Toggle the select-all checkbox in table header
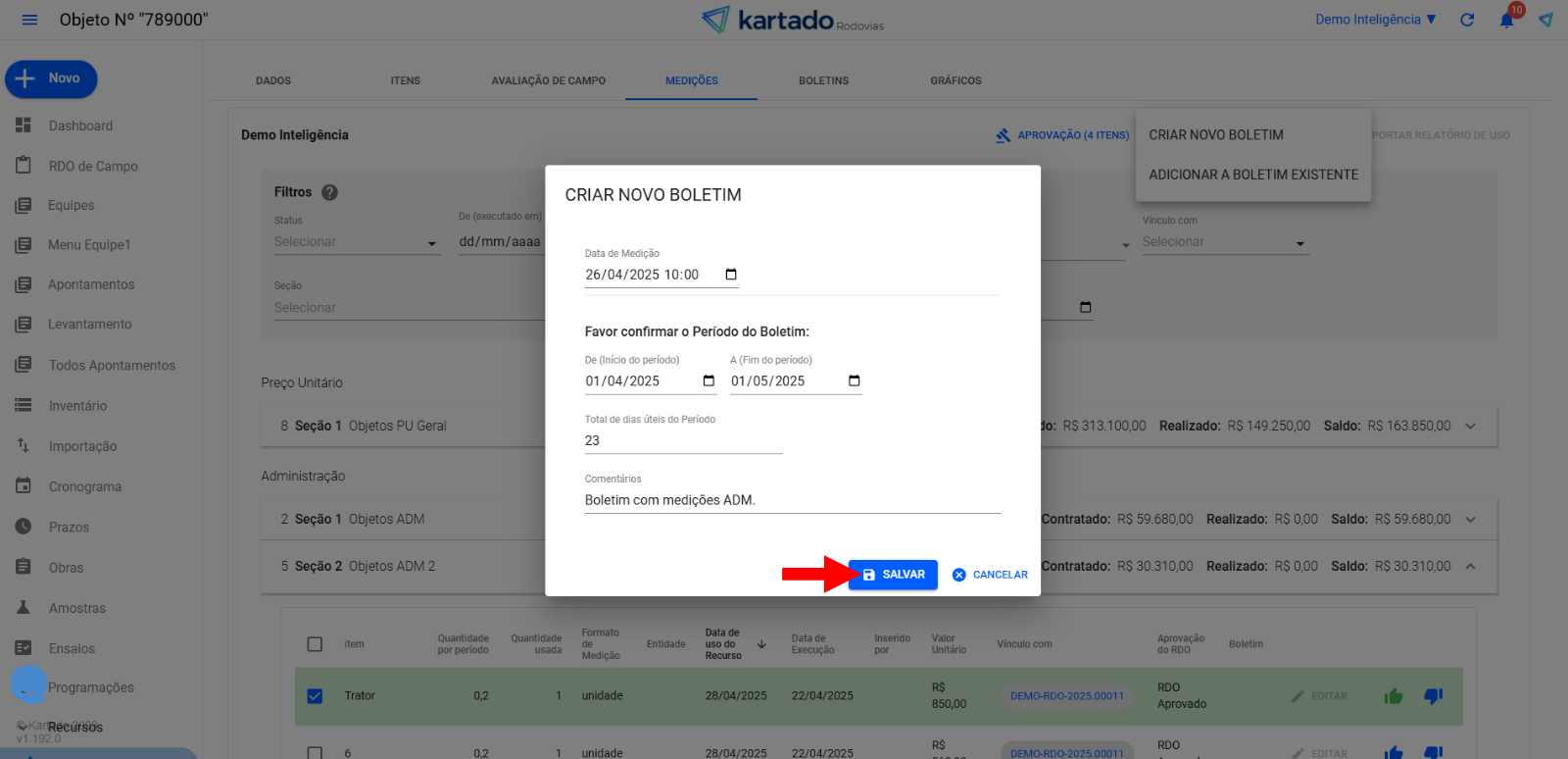Screen dimensions: 1568x759 (x=315, y=644)
